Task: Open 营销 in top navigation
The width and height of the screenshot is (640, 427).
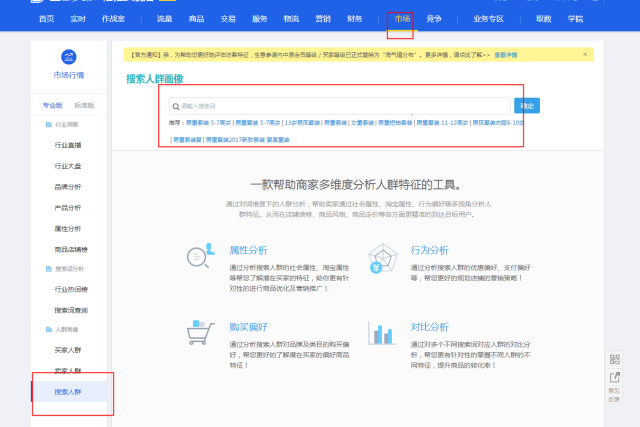Action: [323, 19]
